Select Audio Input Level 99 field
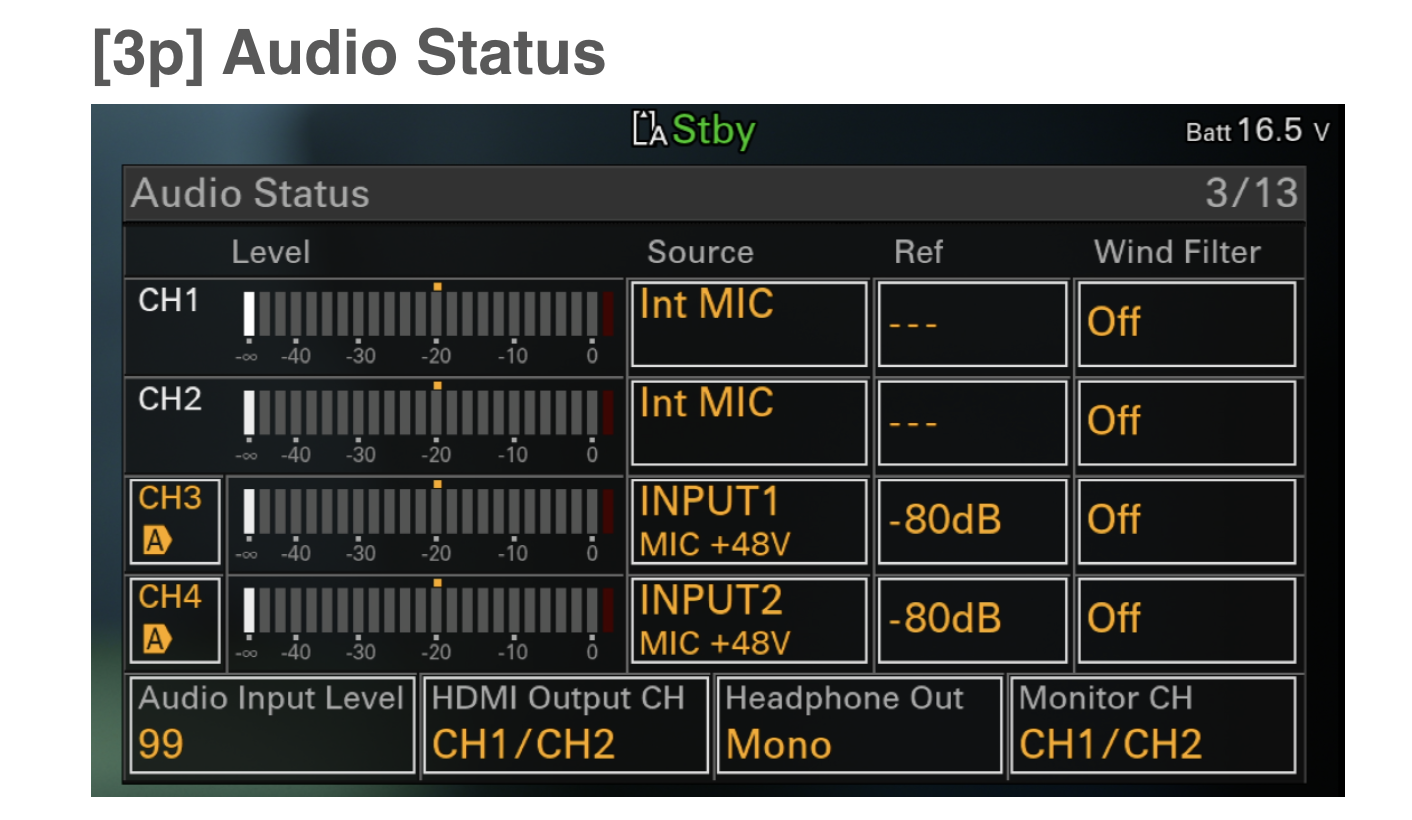 (x=272, y=725)
